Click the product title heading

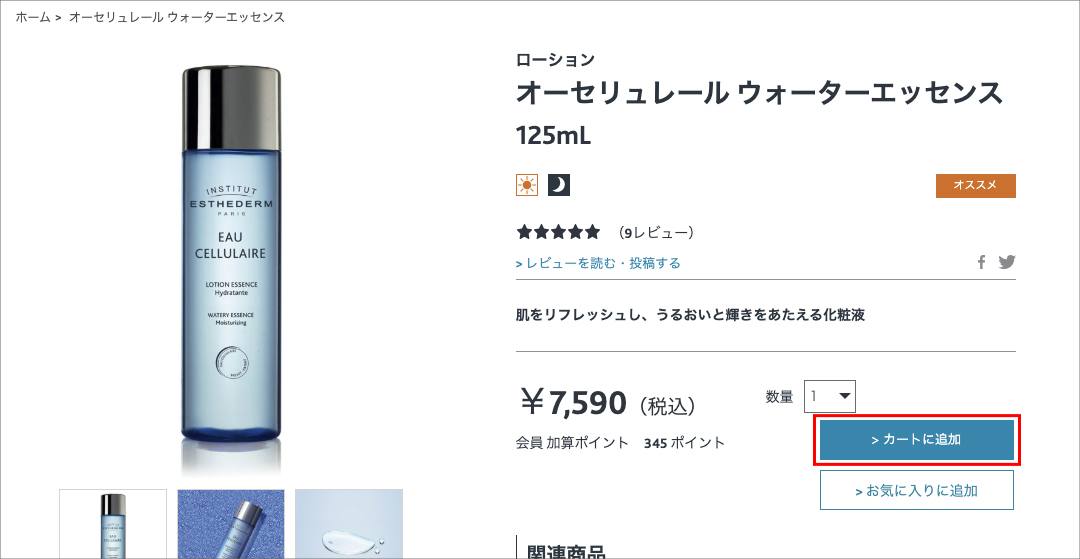coord(759,93)
